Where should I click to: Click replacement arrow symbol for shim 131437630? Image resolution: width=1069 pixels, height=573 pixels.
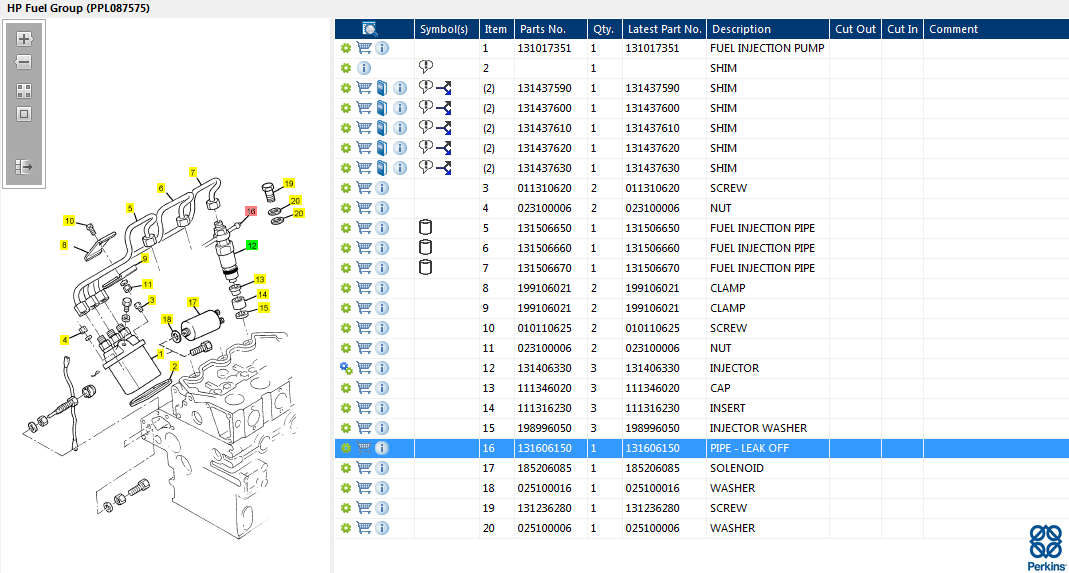443,168
